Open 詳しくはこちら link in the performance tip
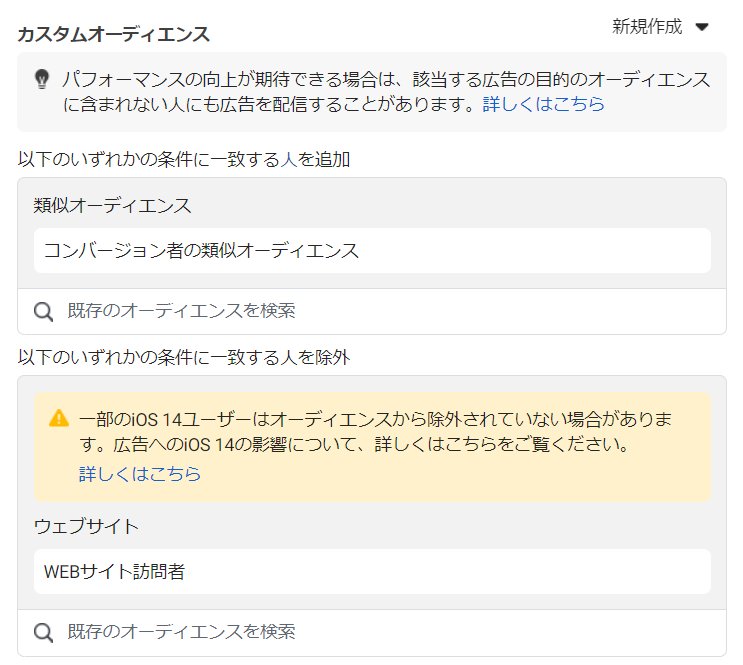The width and height of the screenshot is (743, 665). coord(543,104)
